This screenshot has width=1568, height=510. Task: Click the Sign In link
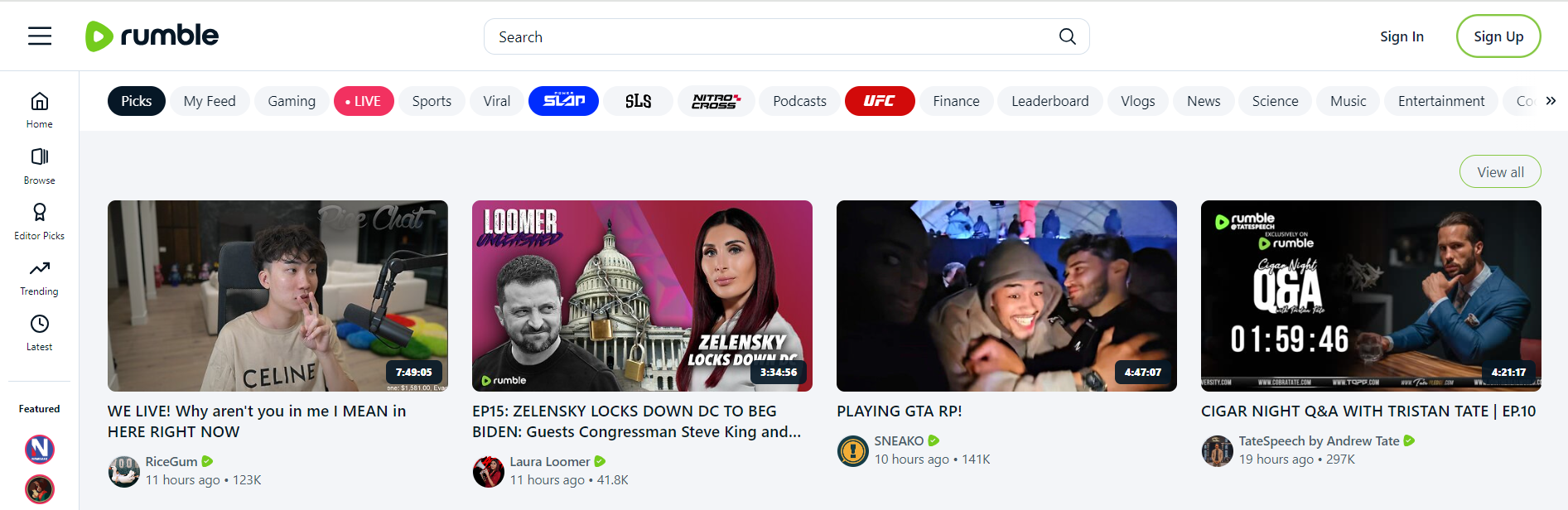tap(1402, 36)
